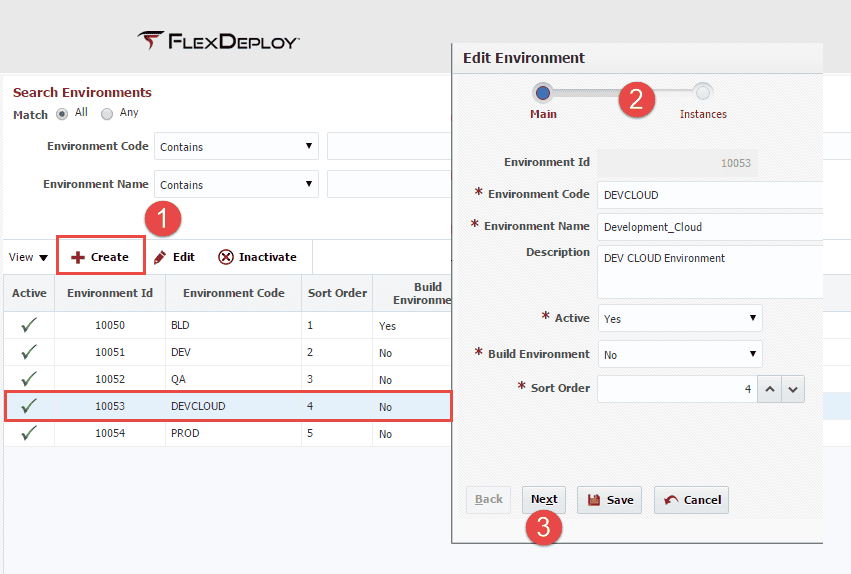
Task: Click the active checkmark for row 10053
Action: point(29,406)
